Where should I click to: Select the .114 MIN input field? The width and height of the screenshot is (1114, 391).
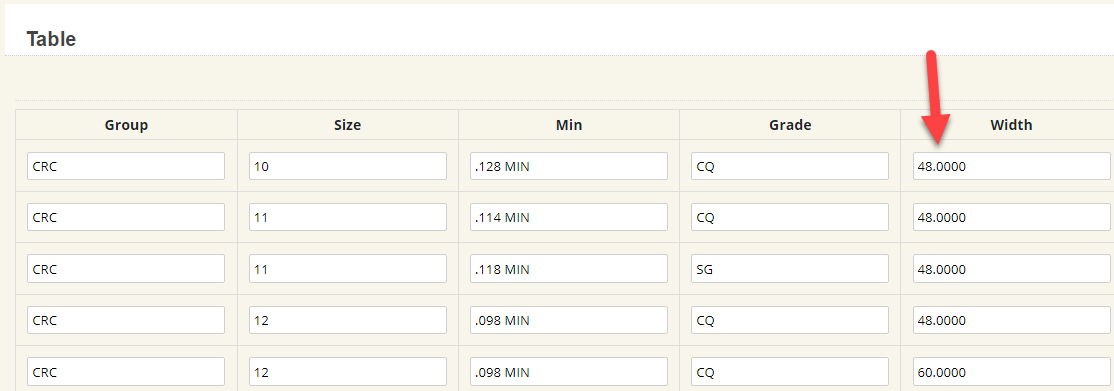569,218
